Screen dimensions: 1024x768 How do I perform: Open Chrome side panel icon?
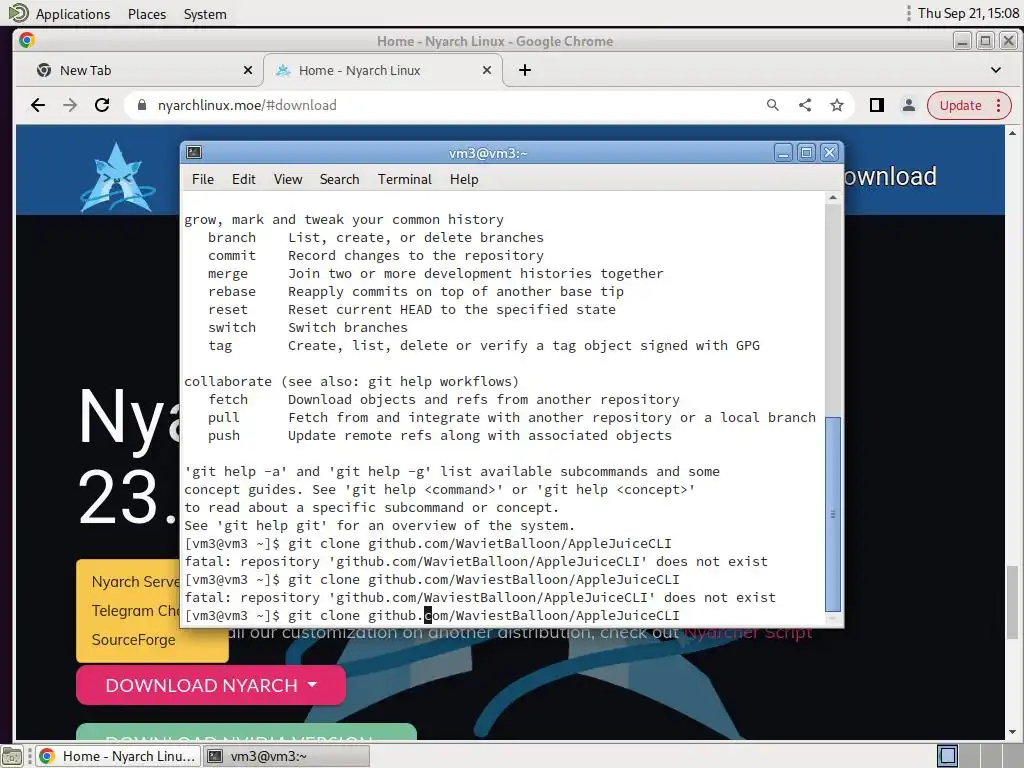click(x=876, y=105)
